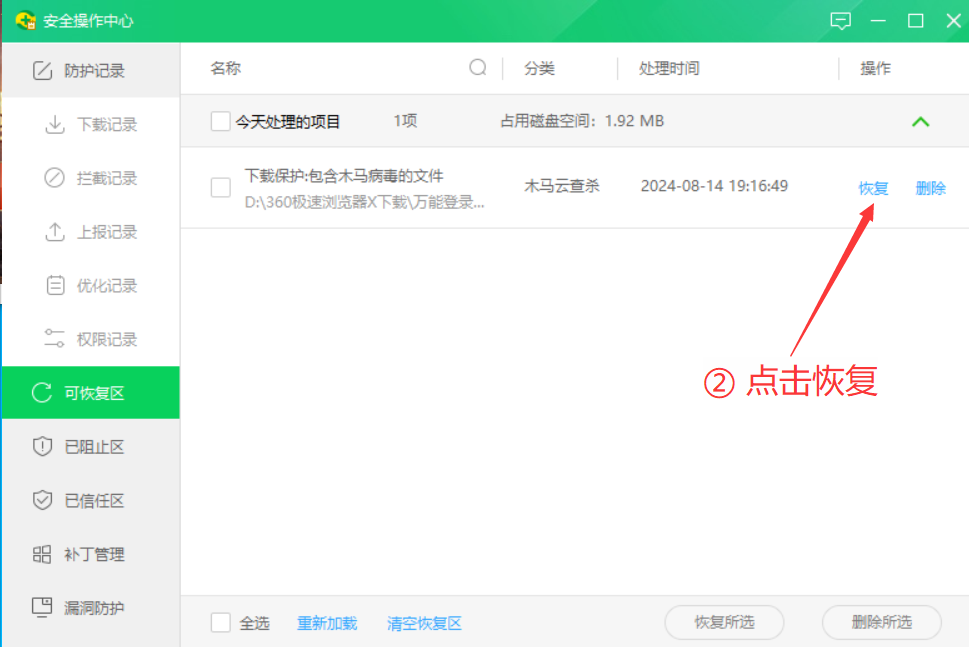Image resolution: width=969 pixels, height=647 pixels.
Task: Expand the 防护记录 sidebar section
Action: (90, 71)
